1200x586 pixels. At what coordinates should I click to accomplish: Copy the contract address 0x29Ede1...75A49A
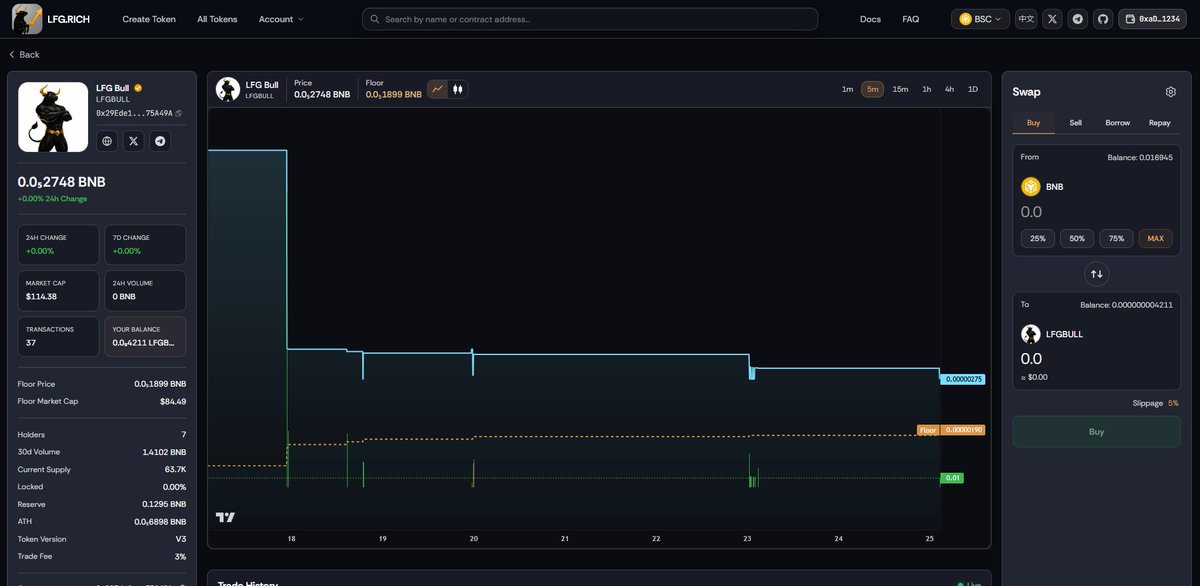tap(179, 114)
